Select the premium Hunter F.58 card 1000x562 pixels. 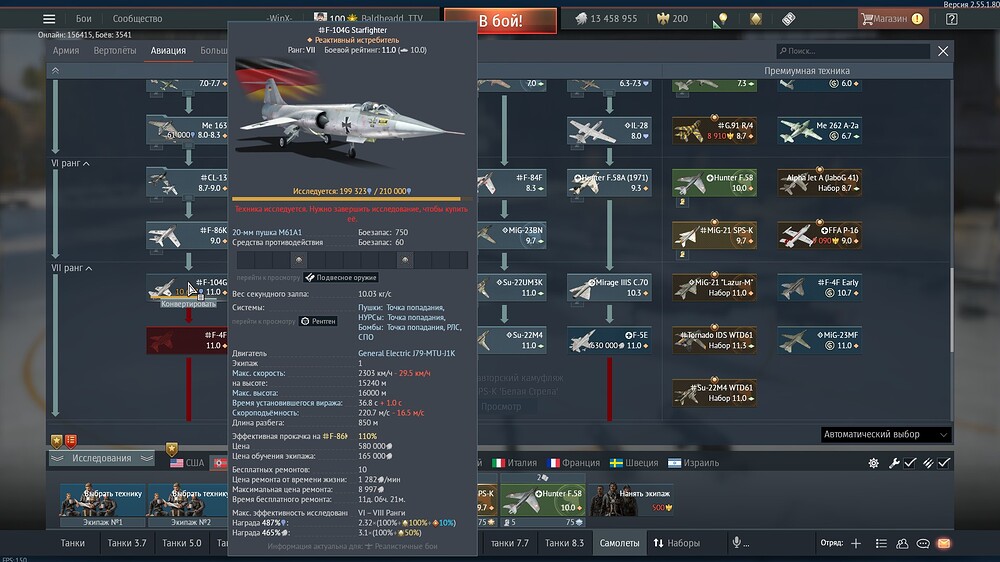click(714, 182)
